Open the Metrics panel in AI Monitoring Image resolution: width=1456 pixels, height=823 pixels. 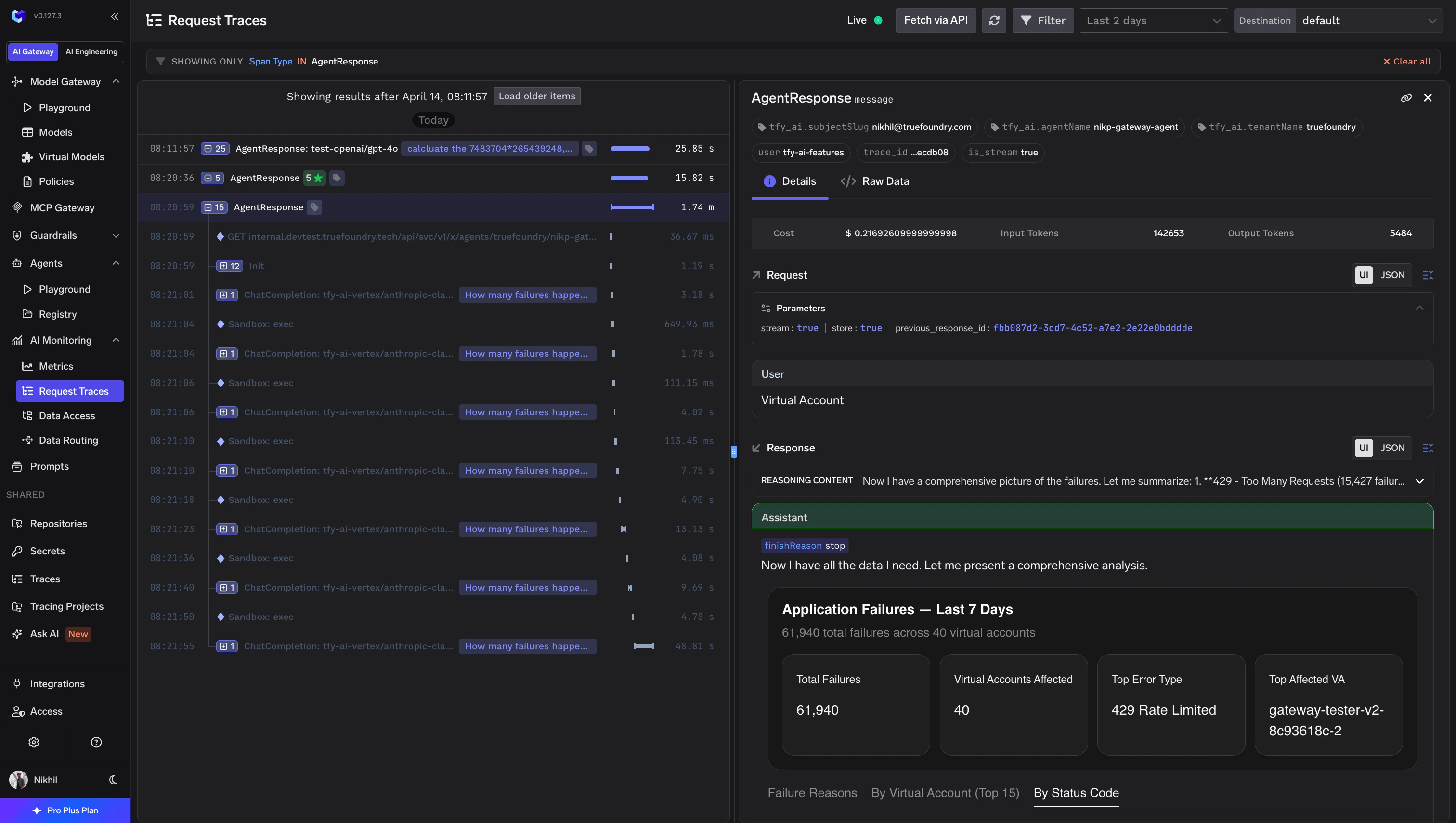(54, 366)
